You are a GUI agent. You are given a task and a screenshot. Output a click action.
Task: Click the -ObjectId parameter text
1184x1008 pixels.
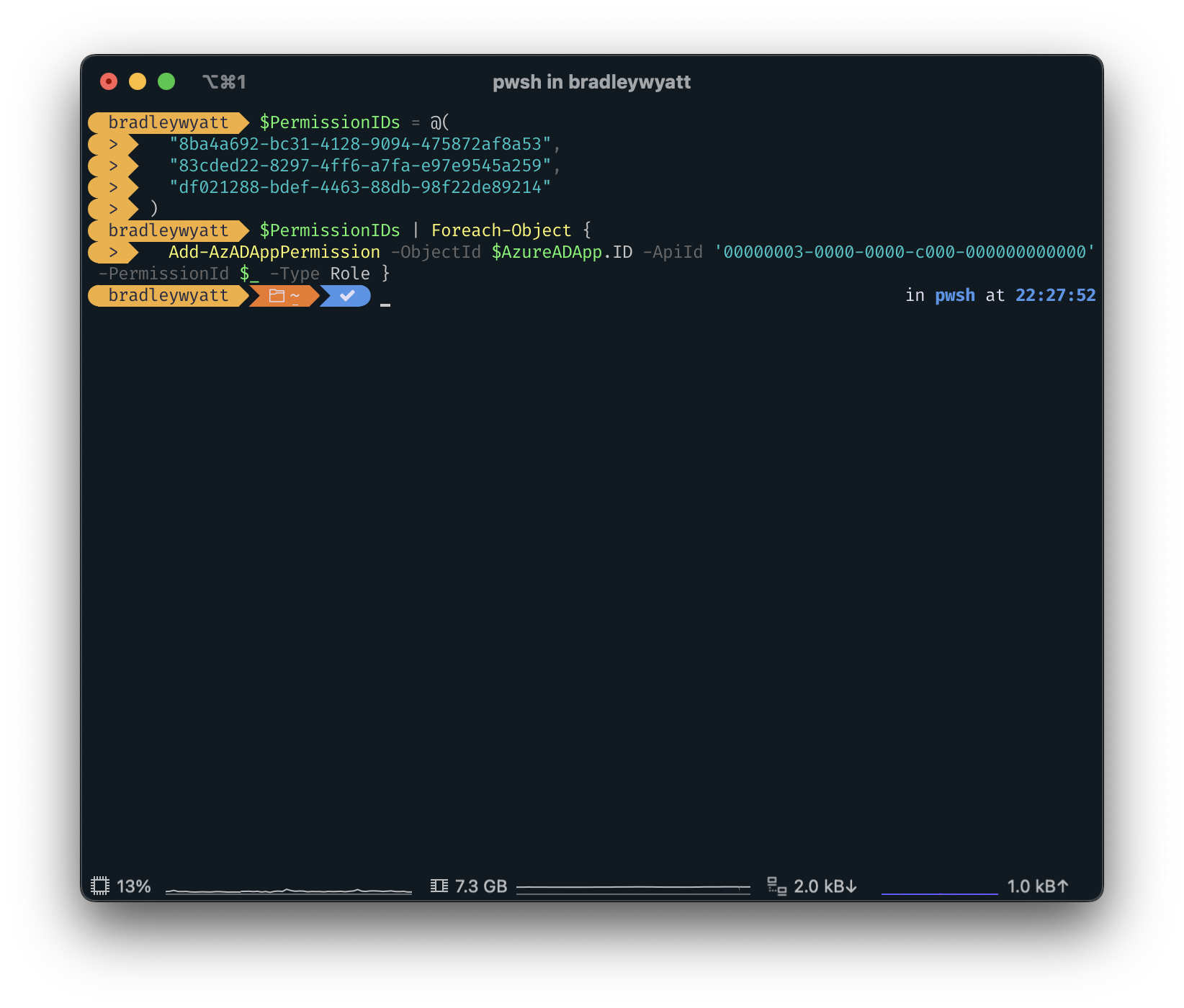pyautogui.click(x=436, y=252)
